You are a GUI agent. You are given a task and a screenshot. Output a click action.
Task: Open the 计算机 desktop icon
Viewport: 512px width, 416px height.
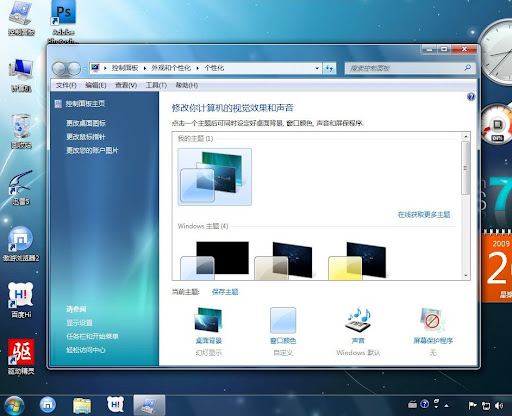click(21, 75)
